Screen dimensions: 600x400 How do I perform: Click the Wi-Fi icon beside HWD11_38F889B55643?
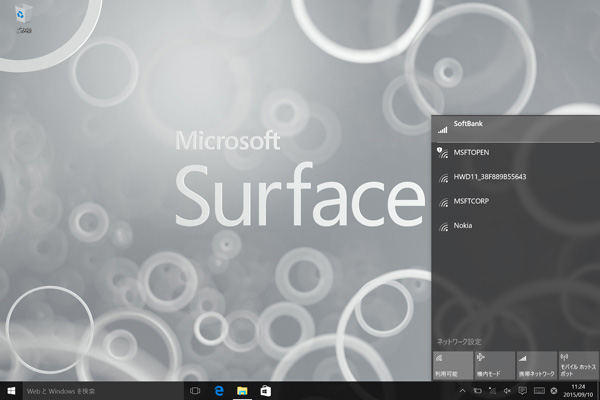point(443,178)
